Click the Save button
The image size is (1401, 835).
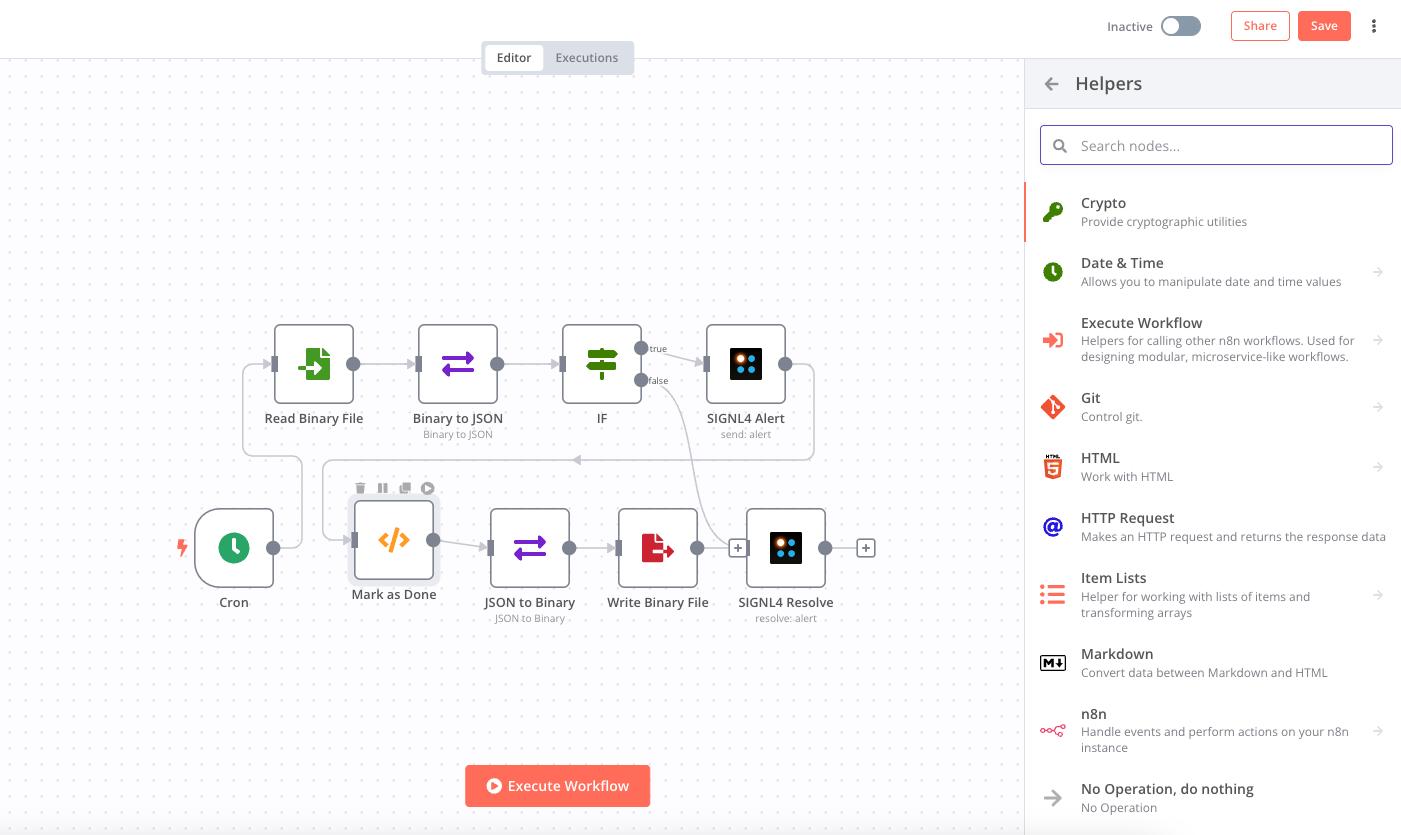[x=1323, y=26]
